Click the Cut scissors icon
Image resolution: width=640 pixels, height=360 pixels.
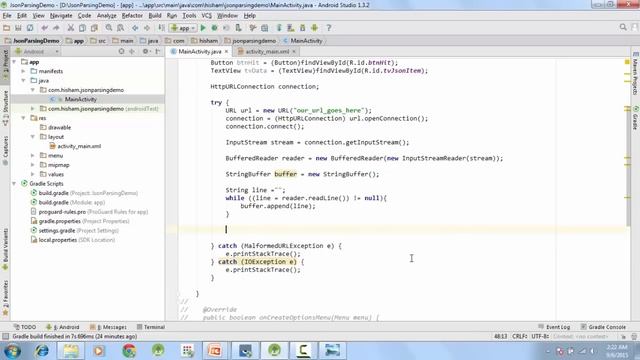(71, 28)
